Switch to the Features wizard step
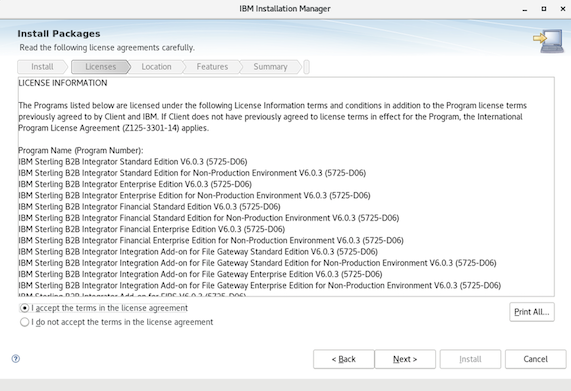 212,67
